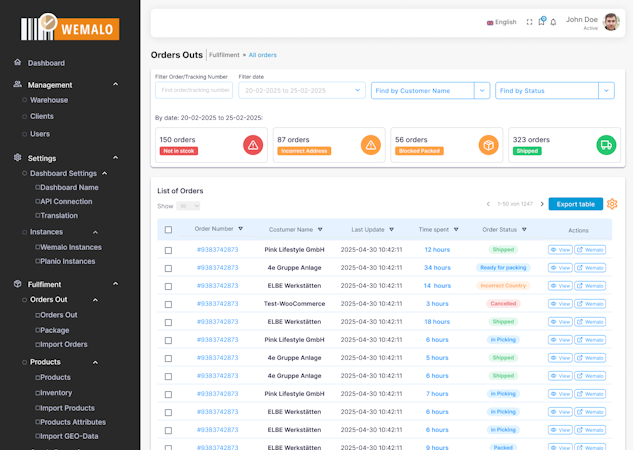The width and height of the screenshot is (633, 450).
Task: Tick the select-all checkbox in table header
Action: tap(168, 230)
